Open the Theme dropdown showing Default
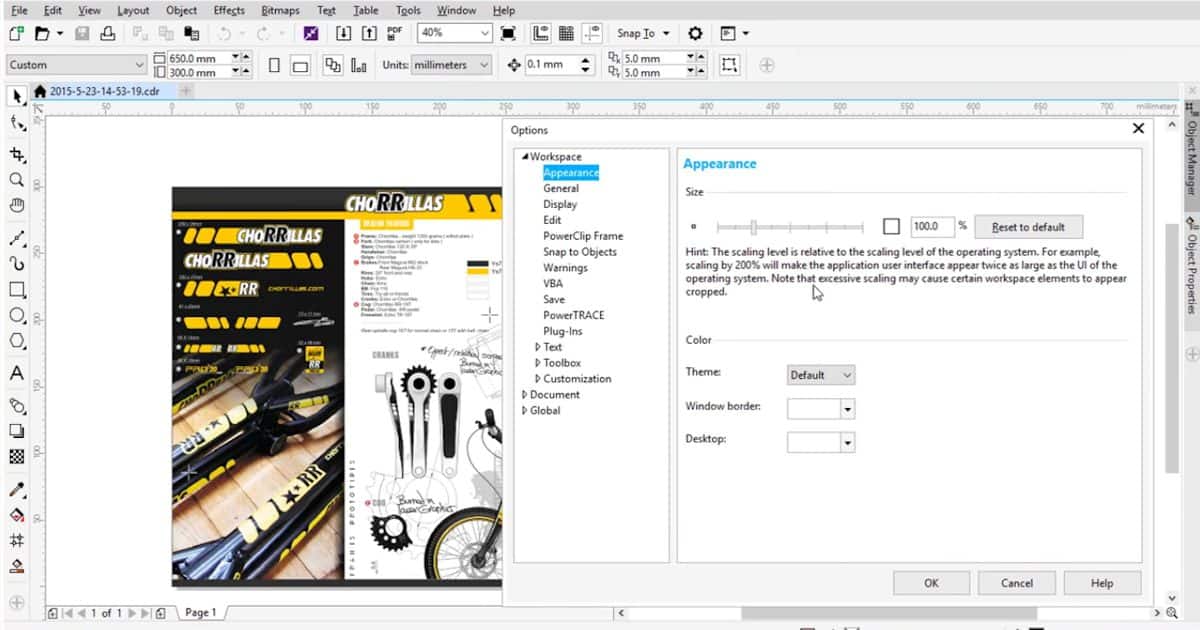 tap(820, 374)
